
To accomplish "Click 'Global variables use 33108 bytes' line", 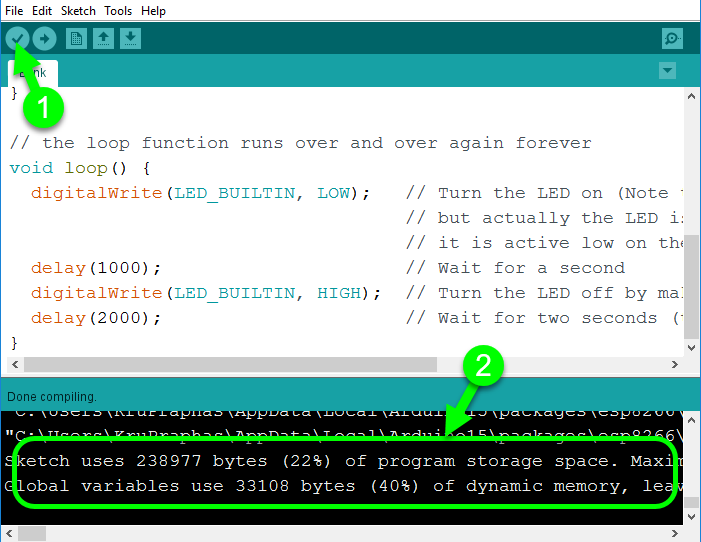I will click(344, 486).
